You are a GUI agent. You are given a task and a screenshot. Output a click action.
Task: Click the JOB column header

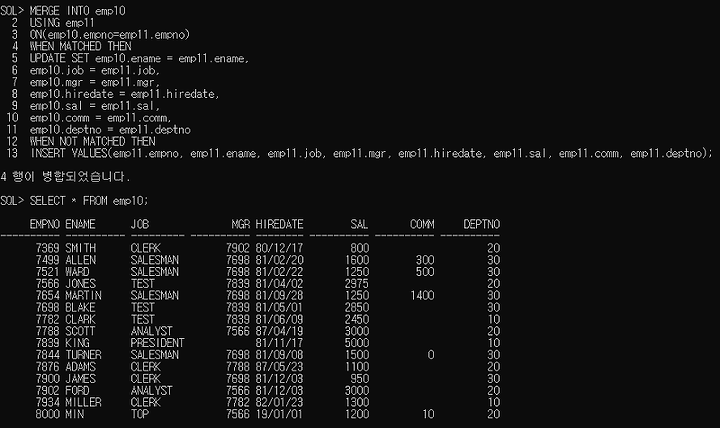point(140,224)
